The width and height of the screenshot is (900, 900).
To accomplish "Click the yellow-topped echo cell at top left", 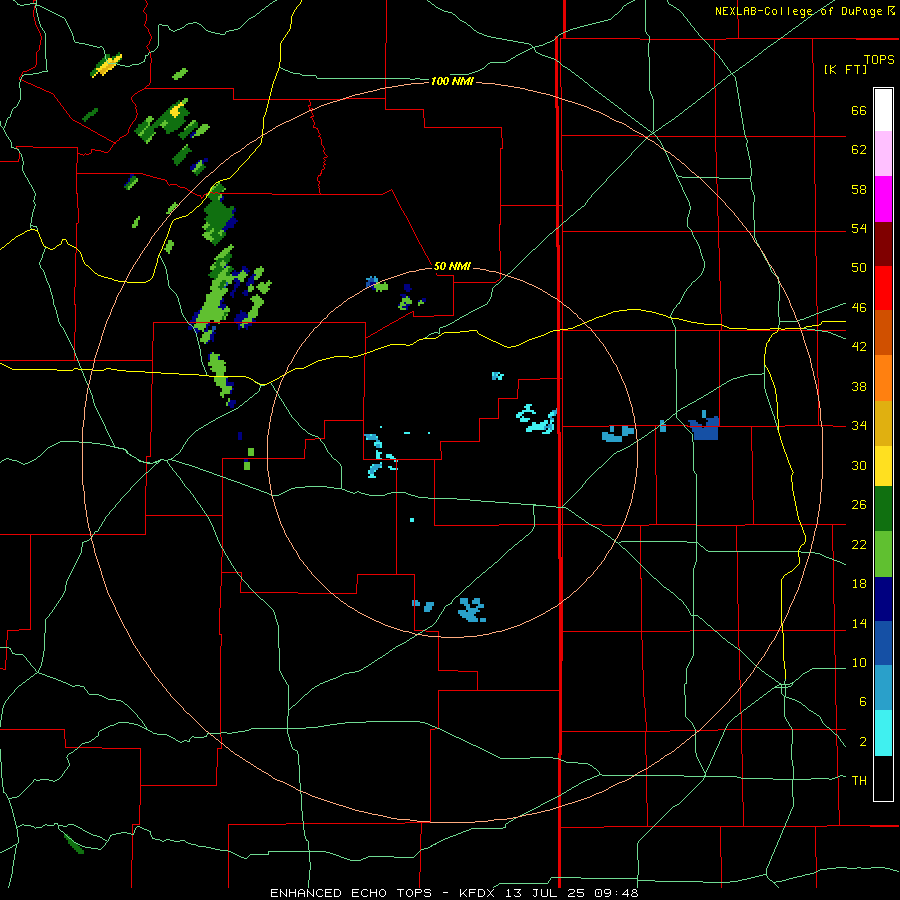I will pos(106,65).
